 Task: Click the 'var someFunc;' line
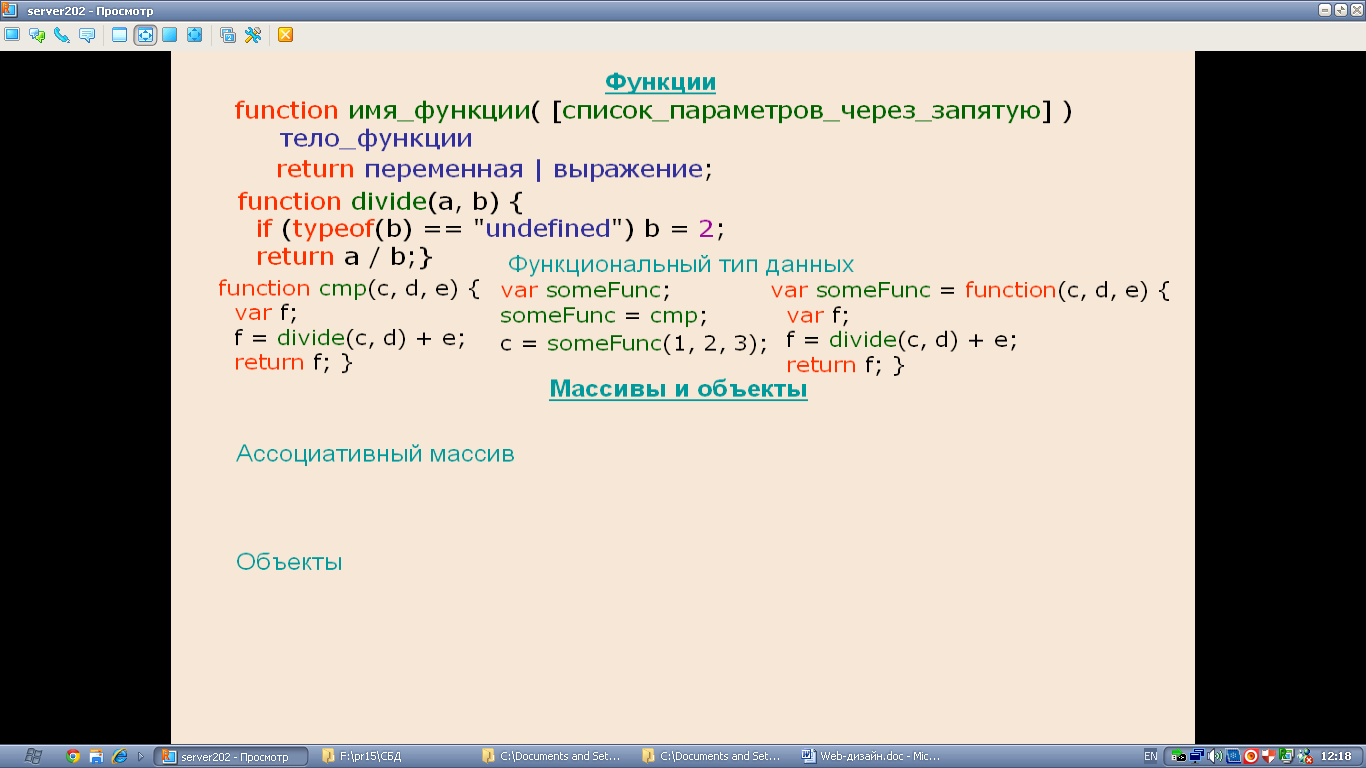pyautogui.click(x=585, y=291)
